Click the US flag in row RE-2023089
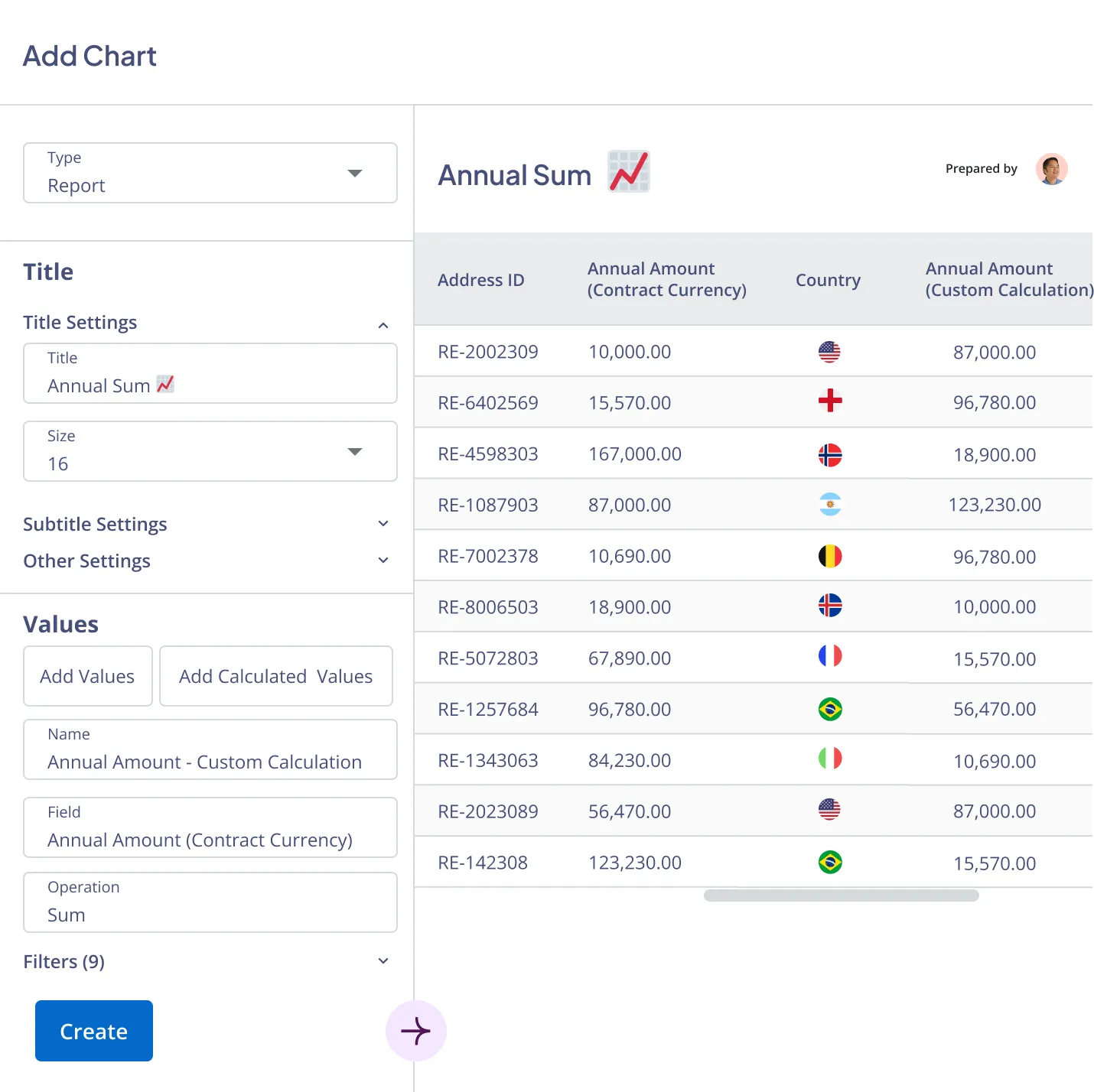 829,809
